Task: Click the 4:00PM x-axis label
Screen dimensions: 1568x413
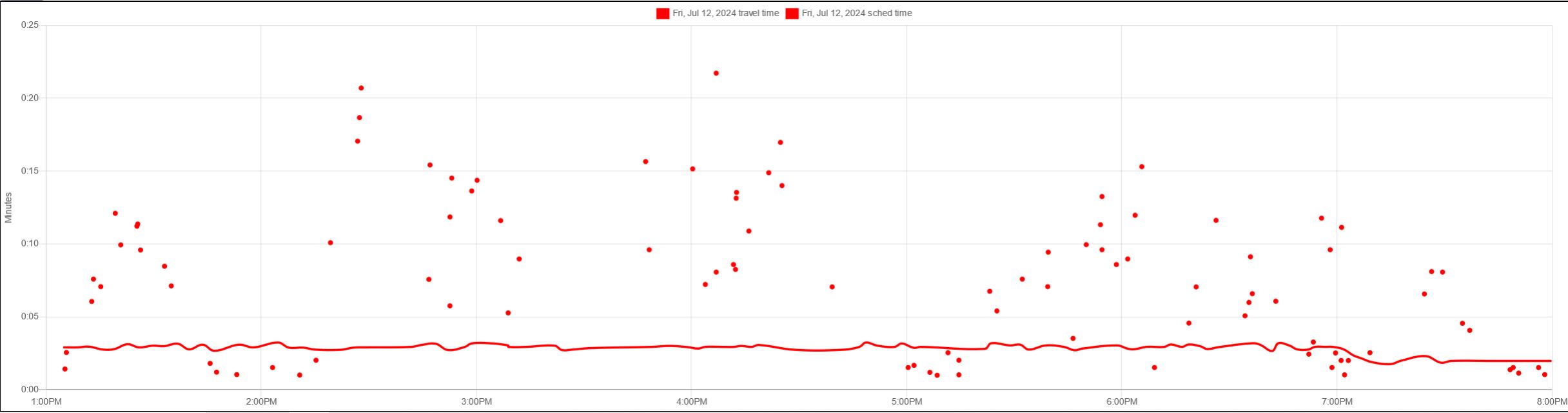Action: click(x=691, y=402)
